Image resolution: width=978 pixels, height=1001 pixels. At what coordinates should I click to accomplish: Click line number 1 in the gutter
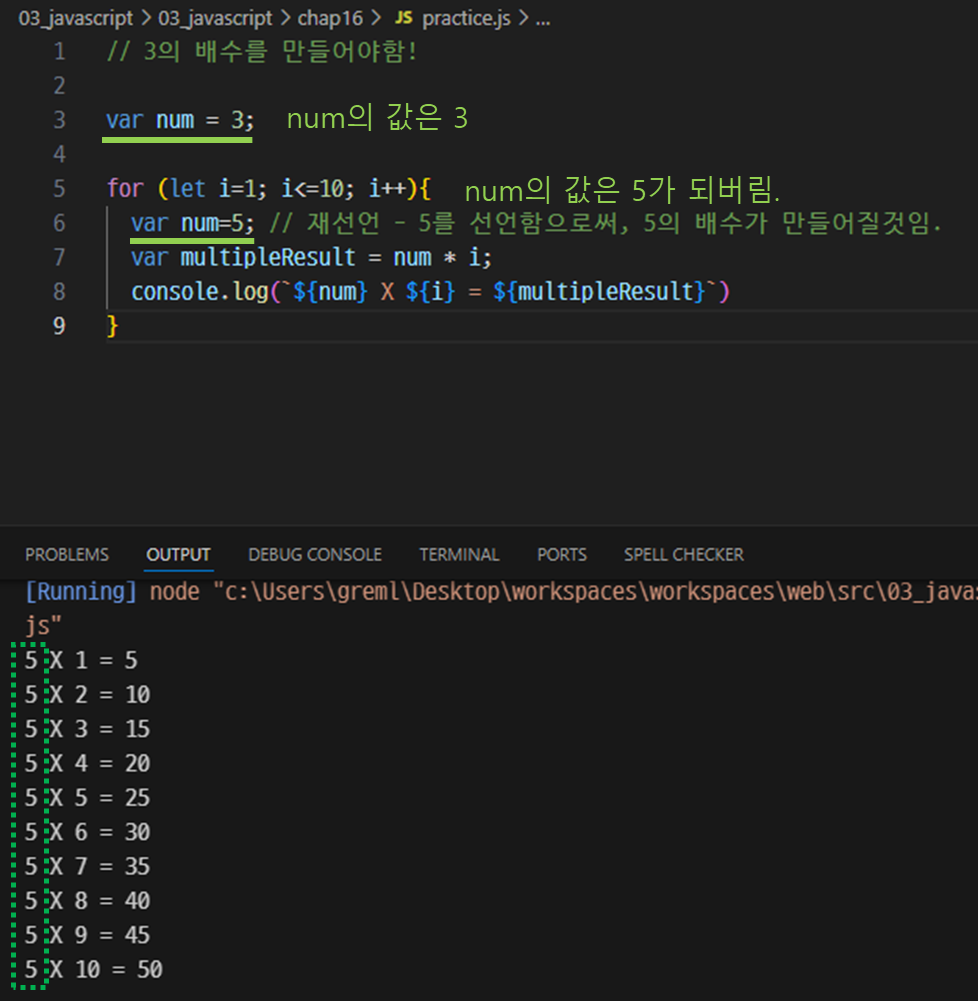coord(59,51)
